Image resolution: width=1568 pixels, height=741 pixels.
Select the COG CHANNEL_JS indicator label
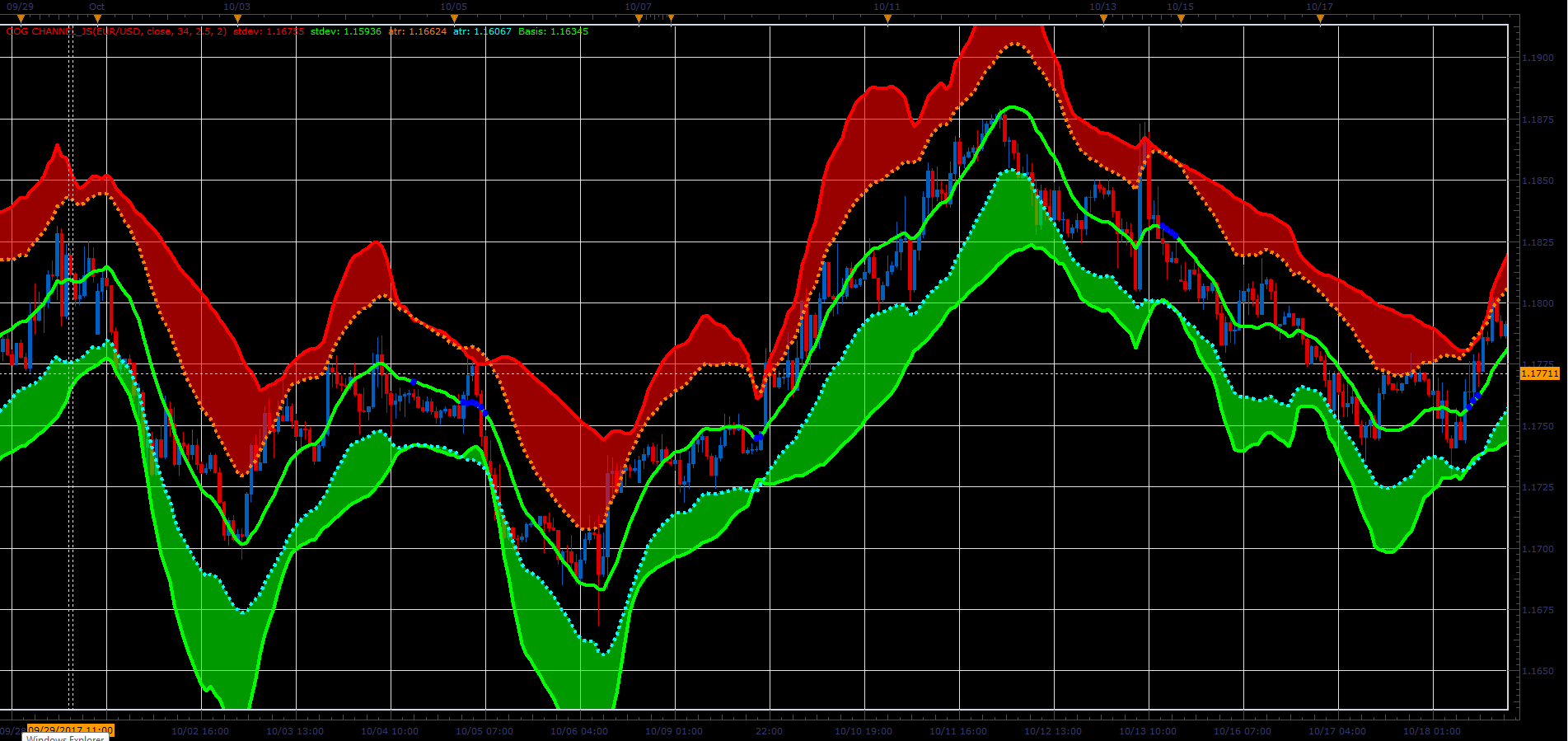pos(116,31)
